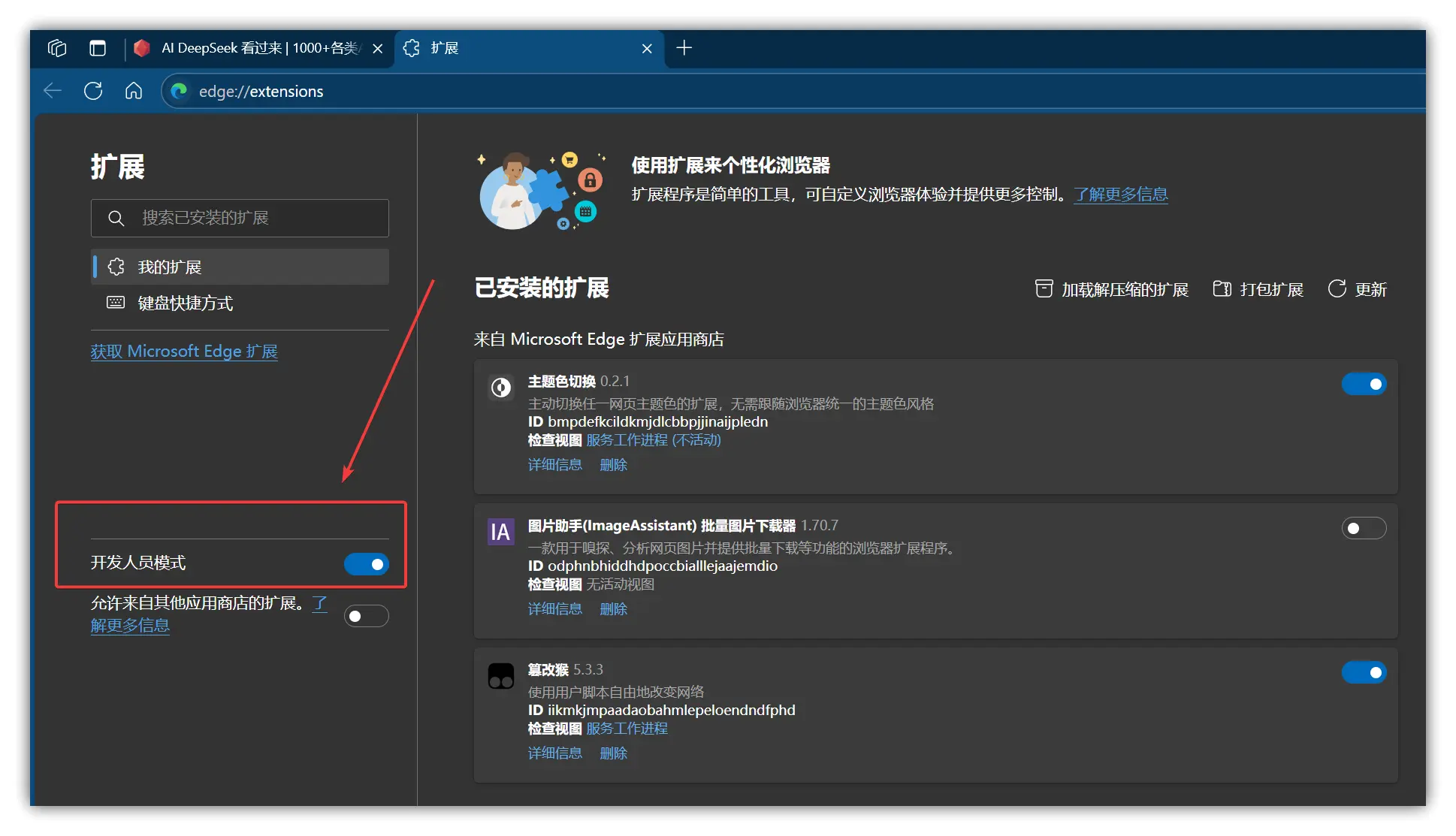This screenshot has width=1456, height=836.
Task: Click 加载解压缩的扩展 button
Action: pos(1111,289)
